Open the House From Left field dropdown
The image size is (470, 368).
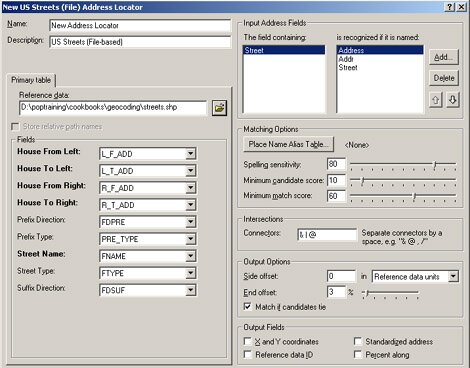[190, 154]
